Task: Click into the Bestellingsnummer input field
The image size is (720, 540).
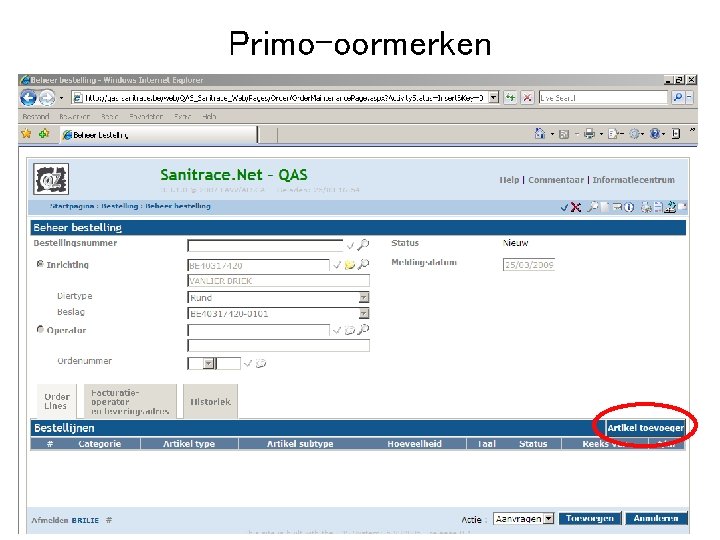Action: (x=265, y=246)
